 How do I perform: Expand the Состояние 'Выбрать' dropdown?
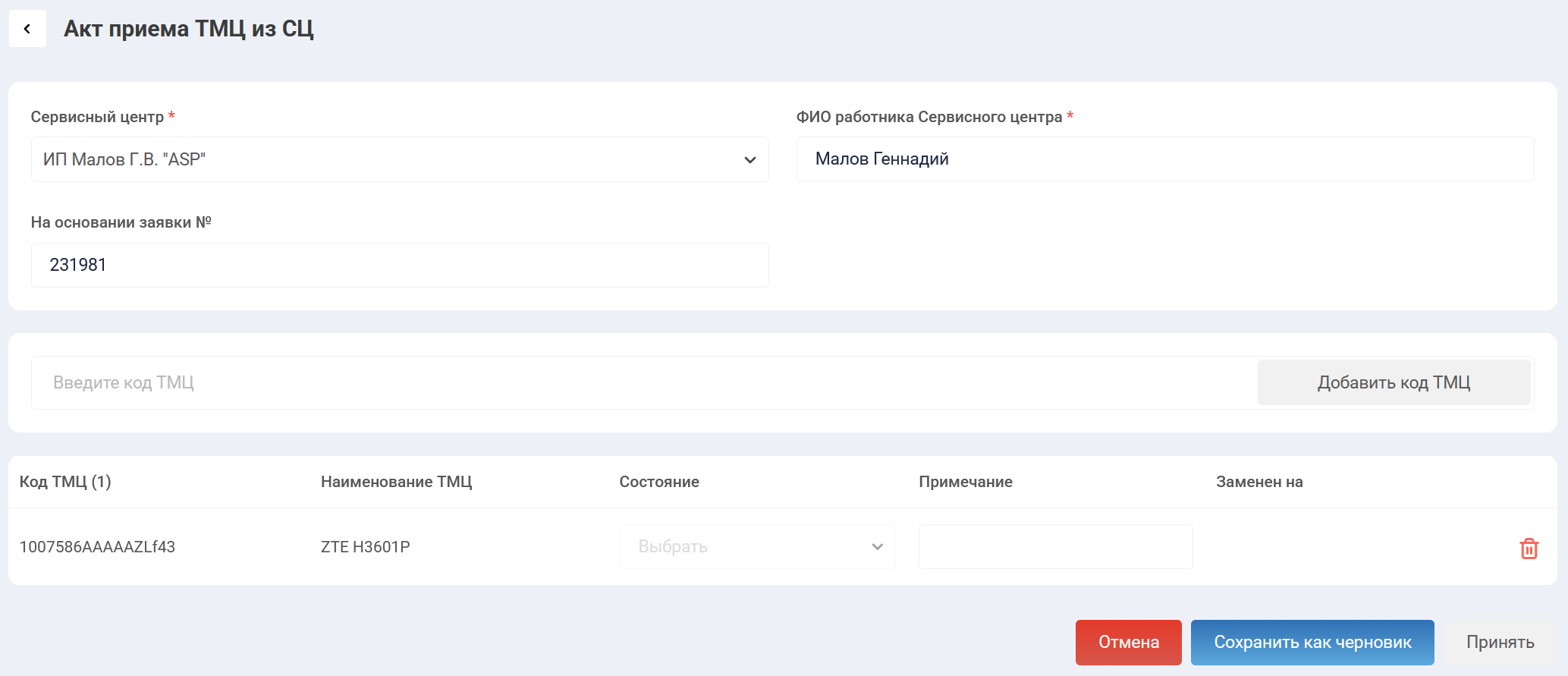(x=757, y=546)
